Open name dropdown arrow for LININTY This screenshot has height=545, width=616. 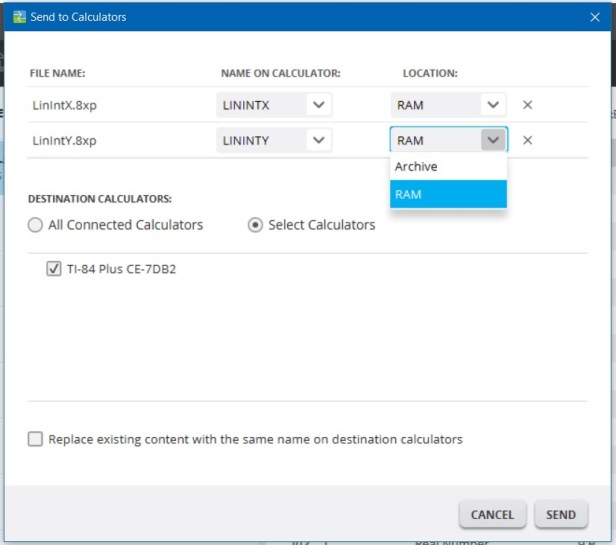click(x=319, y=140)
